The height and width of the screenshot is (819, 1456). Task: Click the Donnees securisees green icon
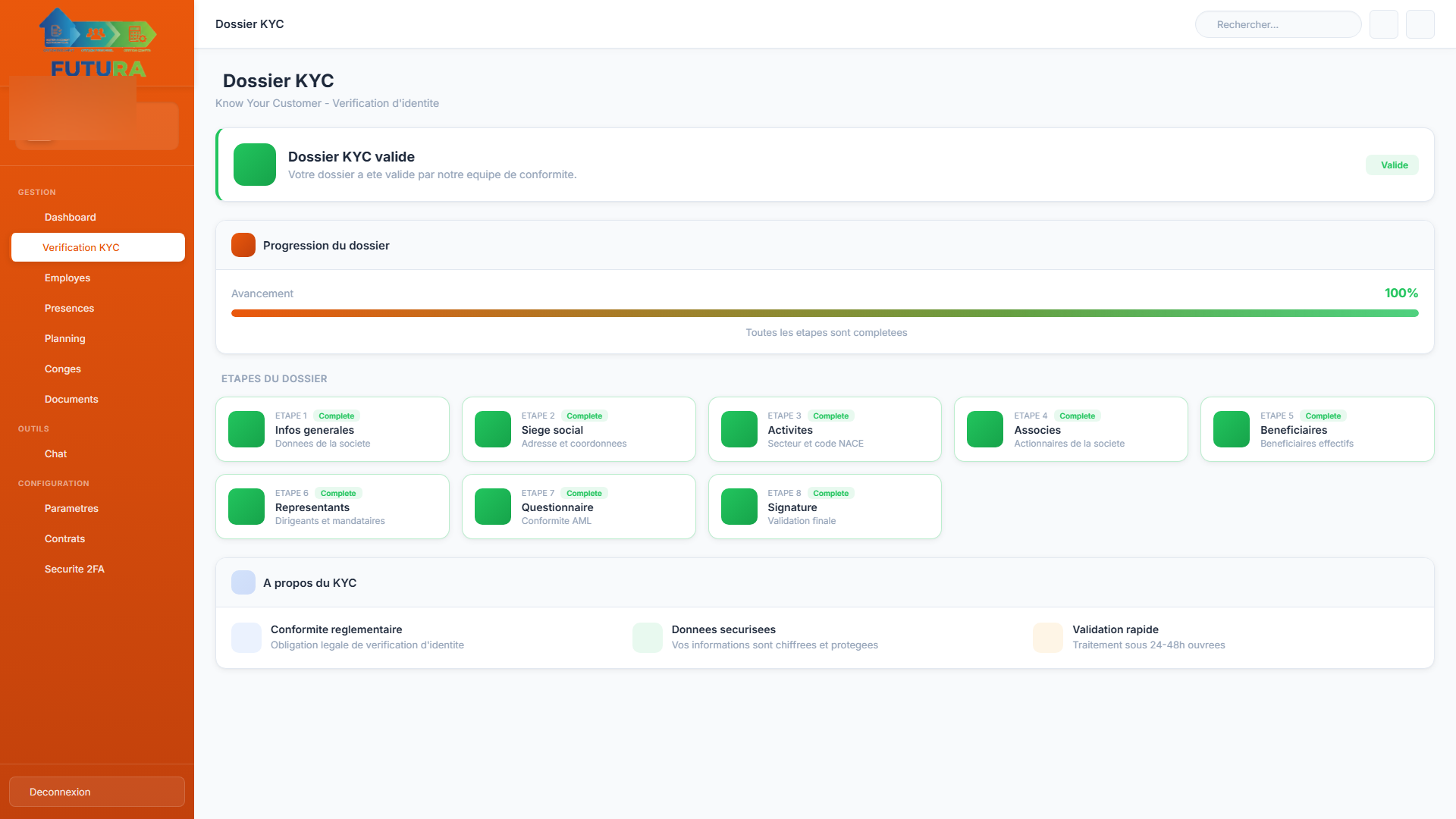pyautogui.click(x=648, y=638)
